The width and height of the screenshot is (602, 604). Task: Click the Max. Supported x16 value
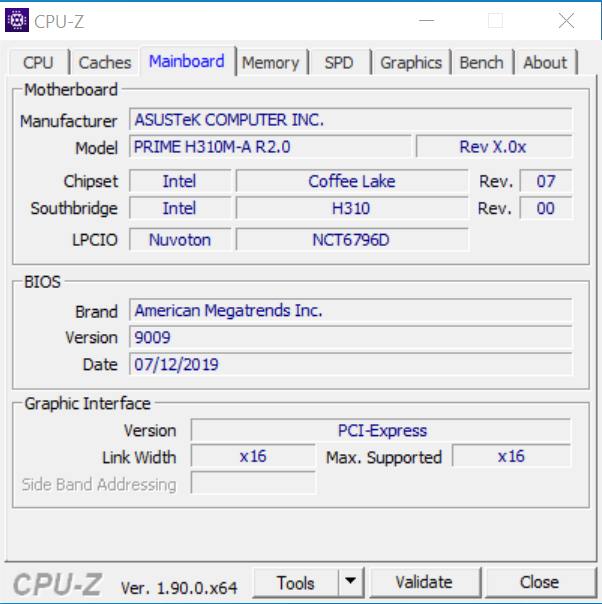click(511, 456)
